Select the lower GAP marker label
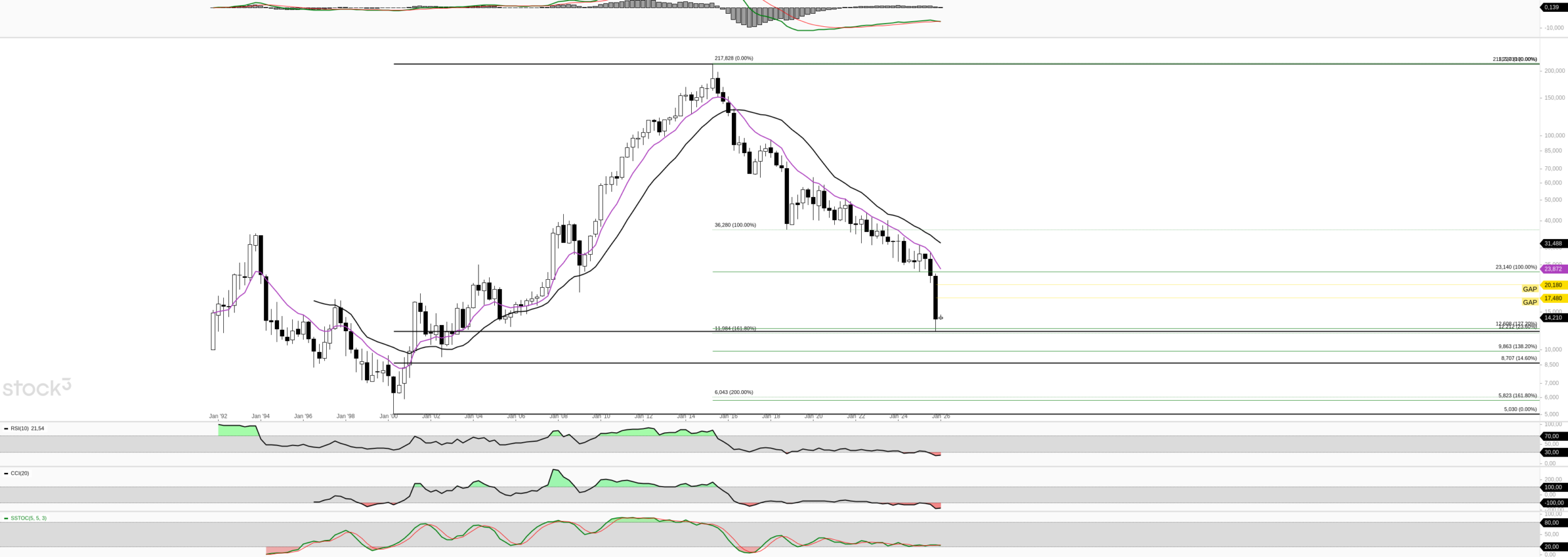Image resolution: width=1568 pixels, height=557 pixels. point(1530,302)
